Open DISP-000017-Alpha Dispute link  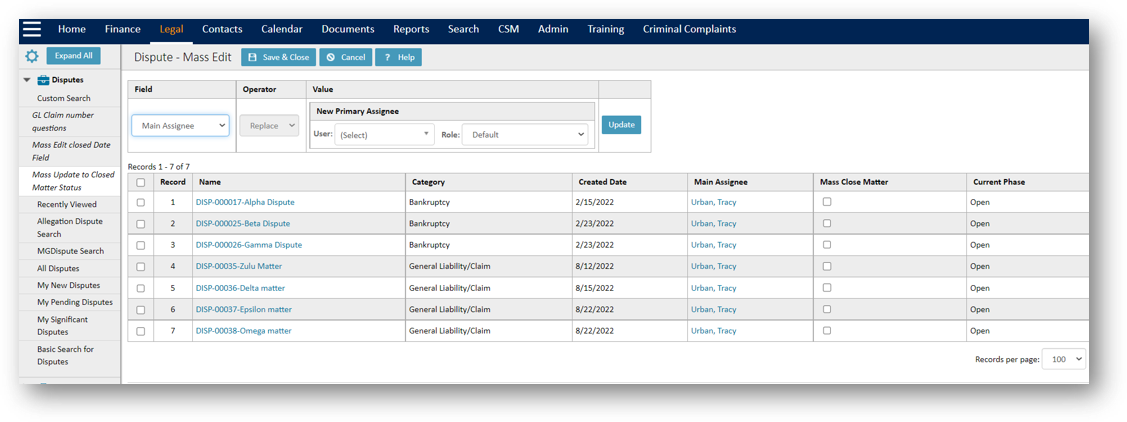click(x=245, y=202)
